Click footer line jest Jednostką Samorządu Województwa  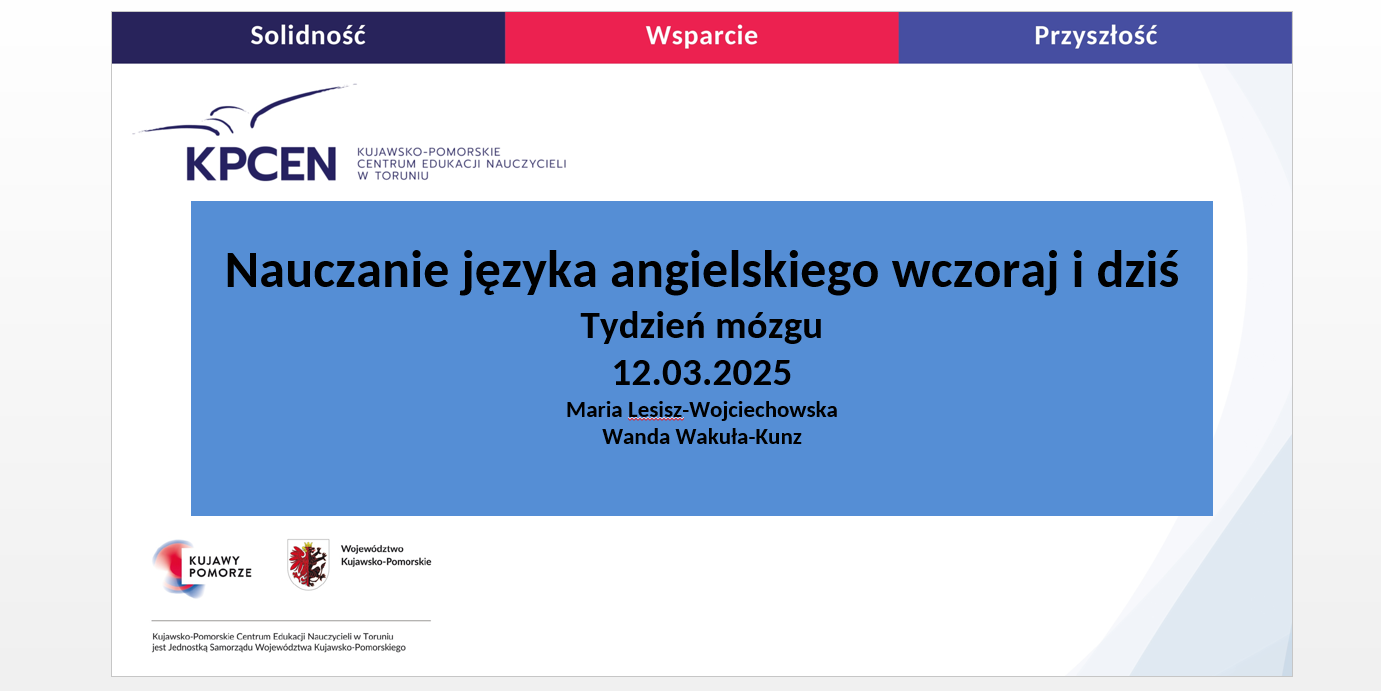pos(279,648)
